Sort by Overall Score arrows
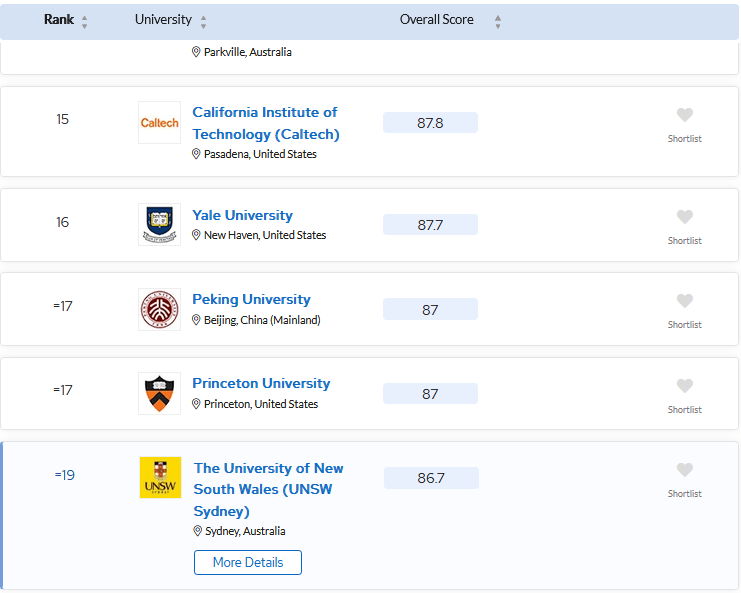Screen dimensions: 741x593 (x=498, y=21)
